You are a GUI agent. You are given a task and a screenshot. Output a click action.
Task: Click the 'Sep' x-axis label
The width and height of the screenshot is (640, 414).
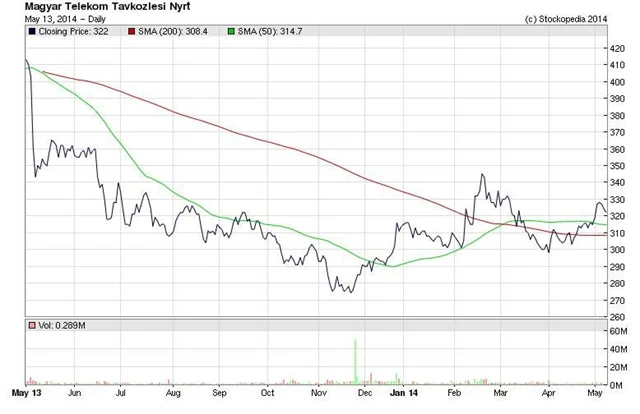pyautogui.click(x=219, y=393)
